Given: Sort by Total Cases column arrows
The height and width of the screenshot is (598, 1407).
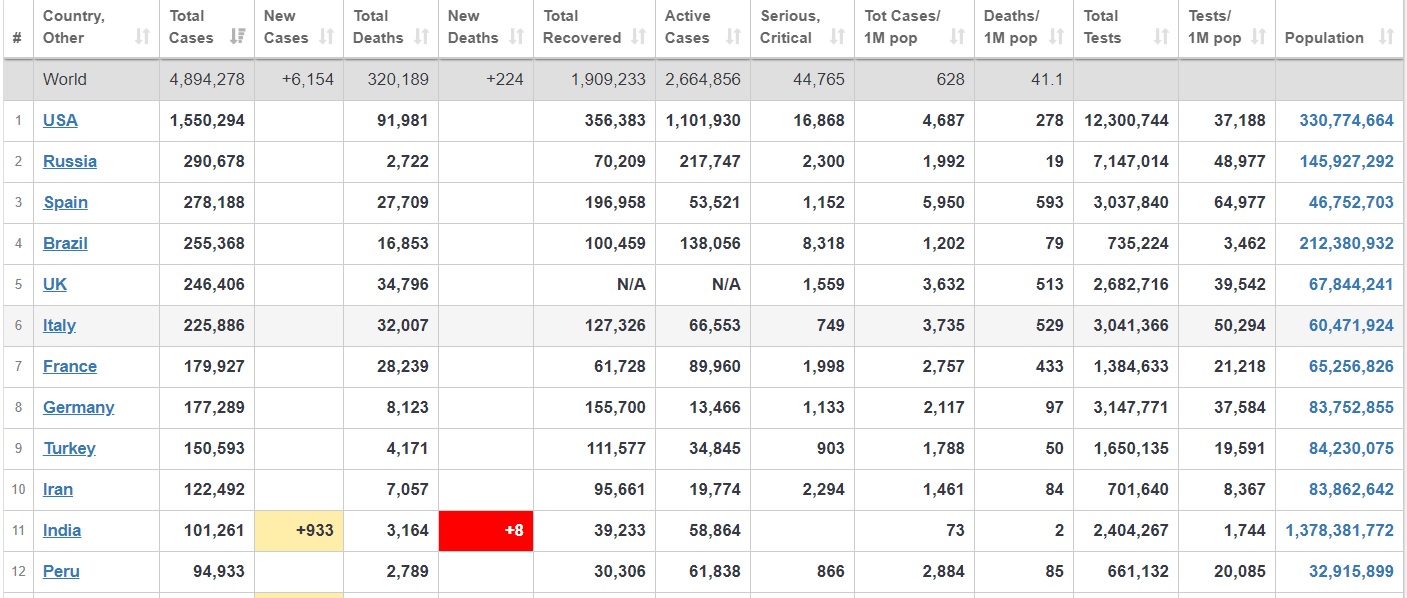Looking at the screenshot, I should point(237,37).
